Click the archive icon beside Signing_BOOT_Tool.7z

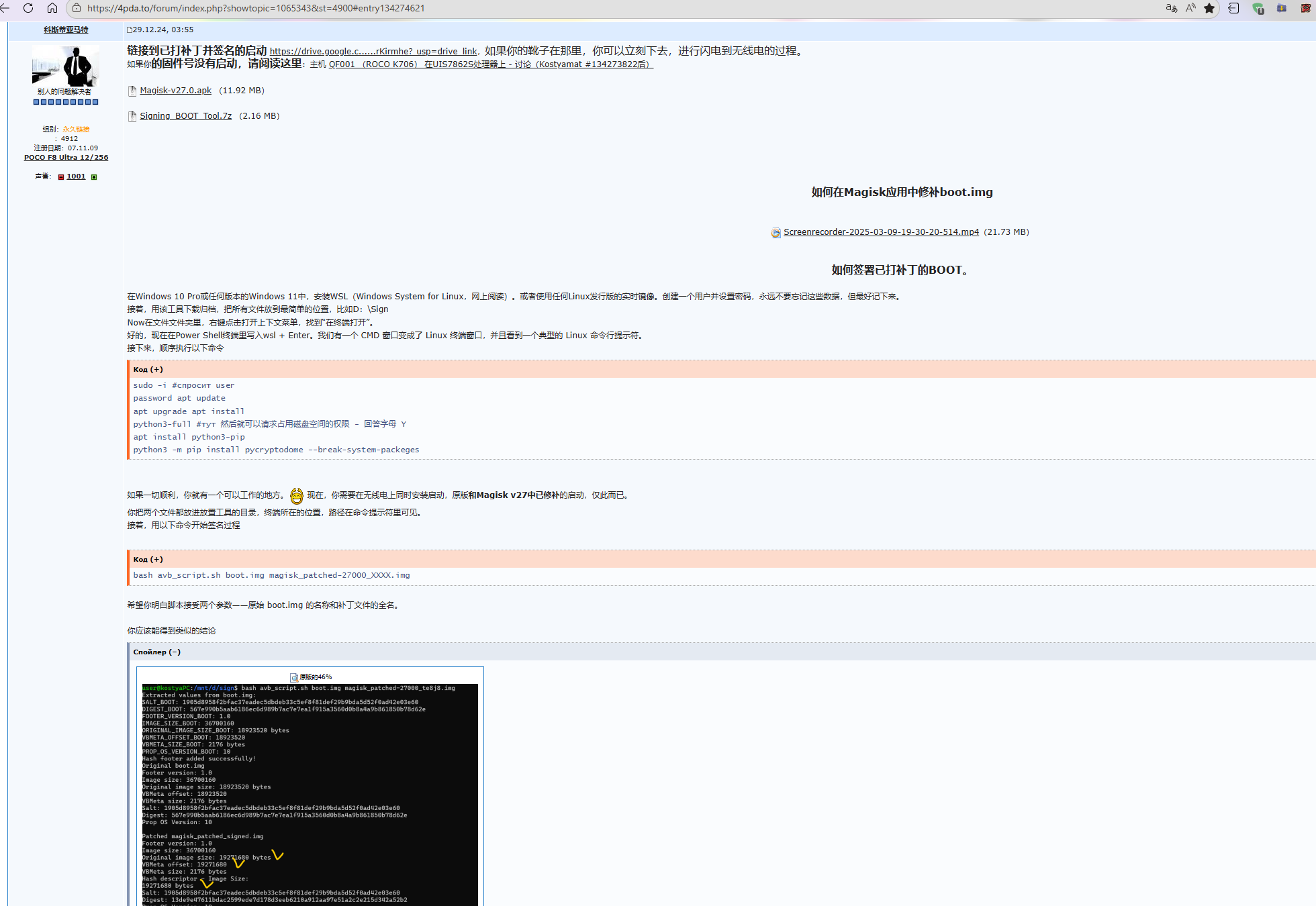[x=132, y=116]
